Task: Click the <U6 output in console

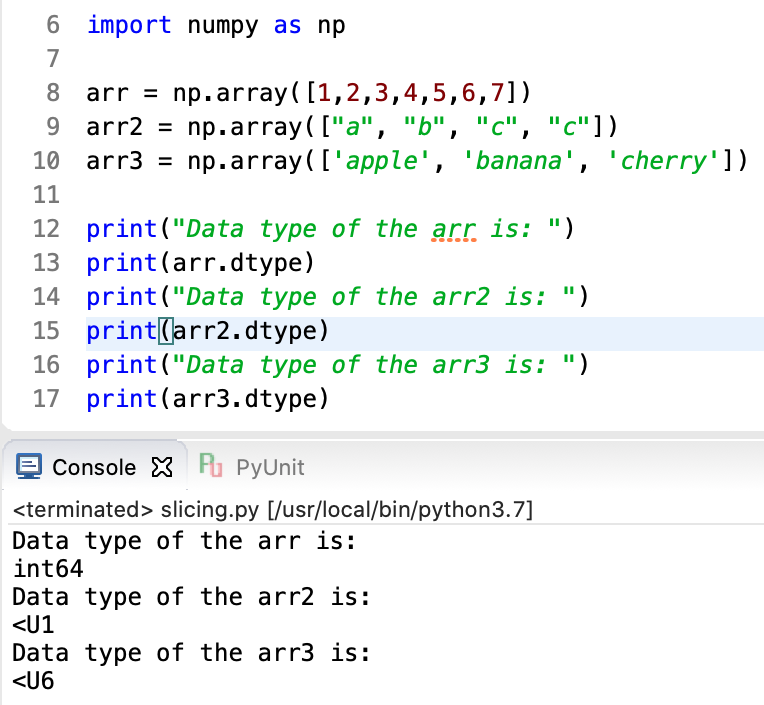Action: point(33,681)
